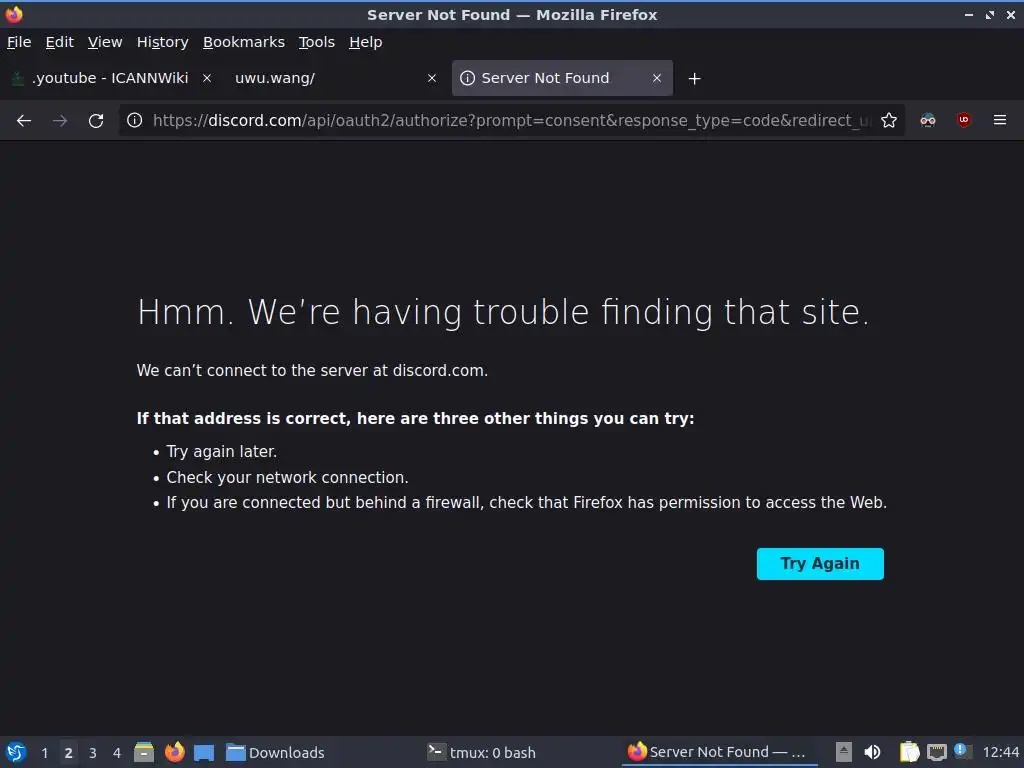The image size is (1024, 768).
Task: Open the Bookmarks menu
Action: (244, 42)
